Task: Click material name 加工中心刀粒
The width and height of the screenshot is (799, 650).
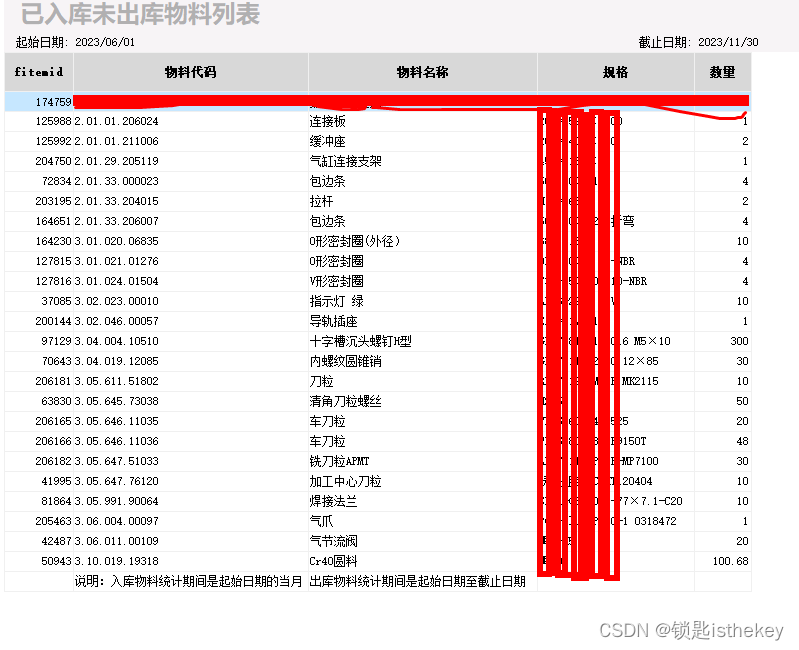Action: [x=345, y=481]
